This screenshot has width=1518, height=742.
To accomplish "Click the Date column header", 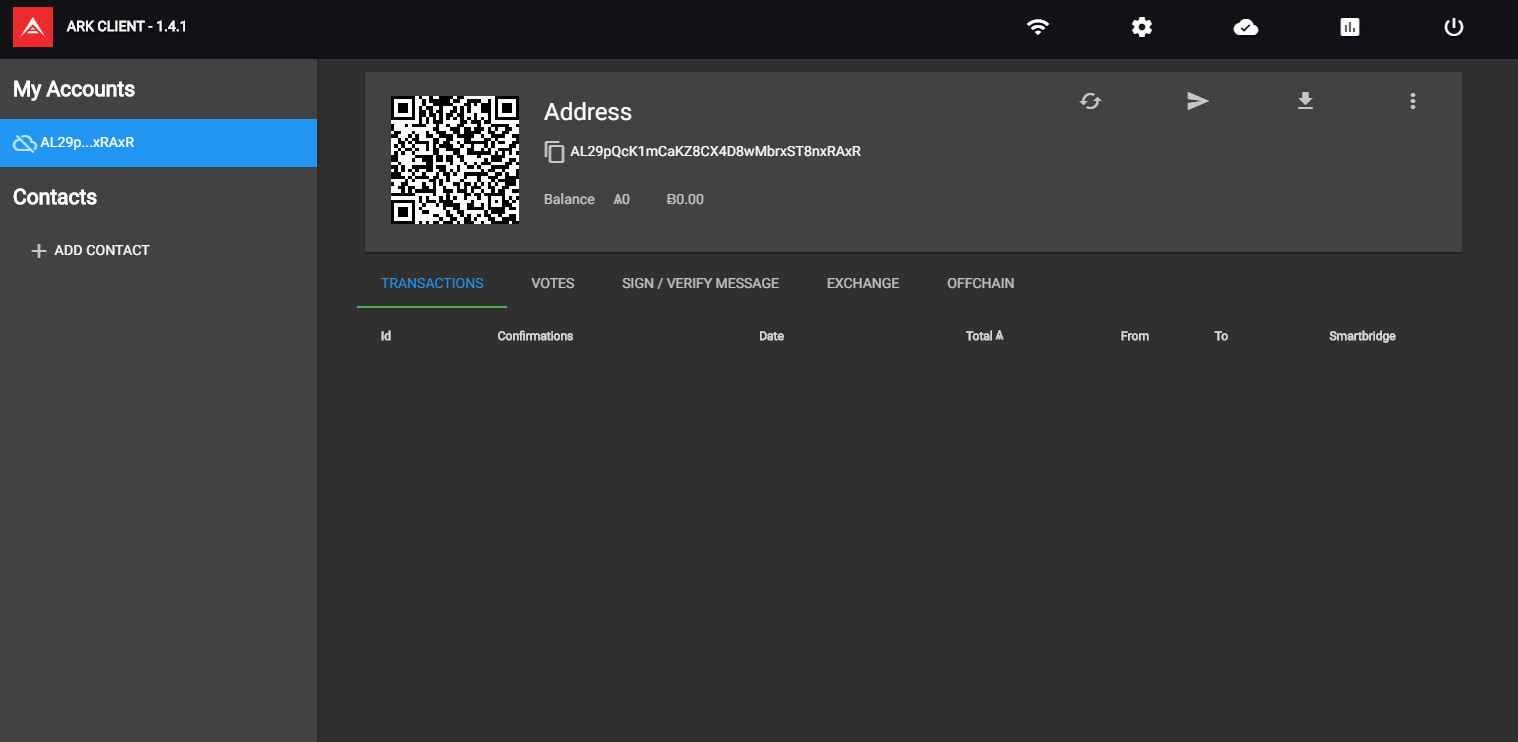I will [x=771, y=336].
